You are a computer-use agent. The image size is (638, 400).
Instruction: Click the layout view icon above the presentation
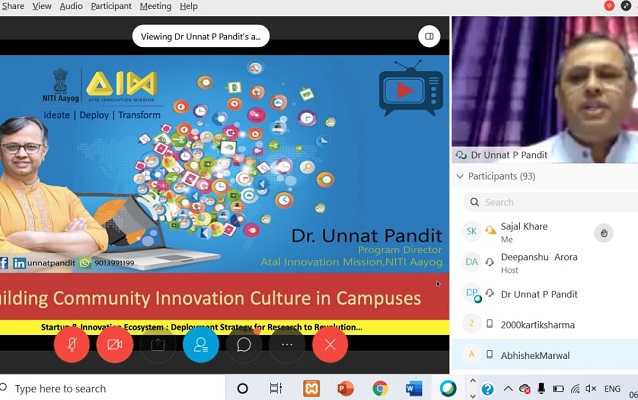(x=429, y=37)
